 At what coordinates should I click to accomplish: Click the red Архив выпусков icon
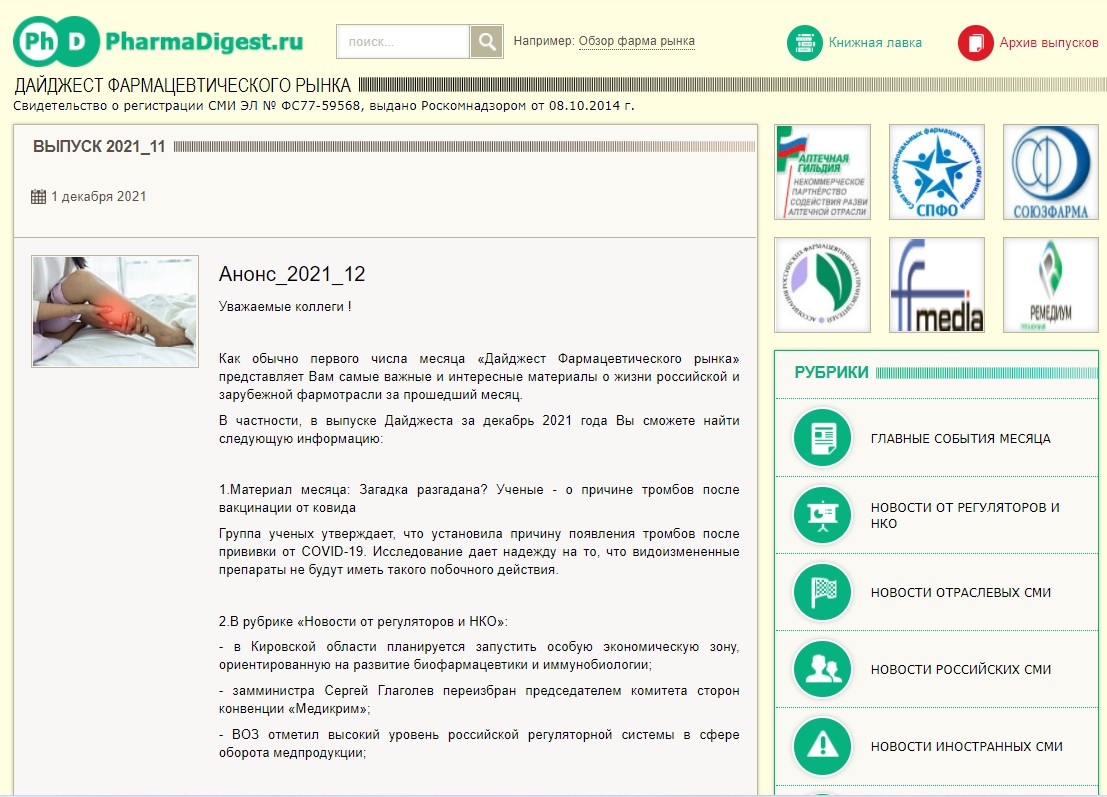pyautogui.click(x=976, y=42)
